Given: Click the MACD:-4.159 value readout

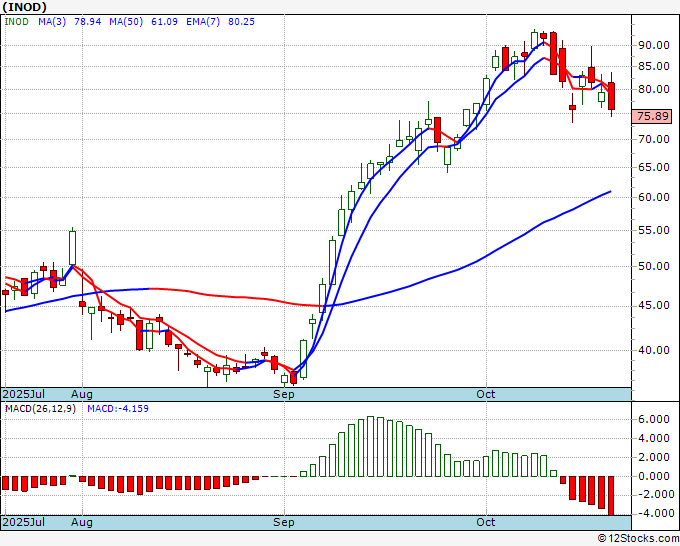Looking at the screenshot, I should point(118,409).
